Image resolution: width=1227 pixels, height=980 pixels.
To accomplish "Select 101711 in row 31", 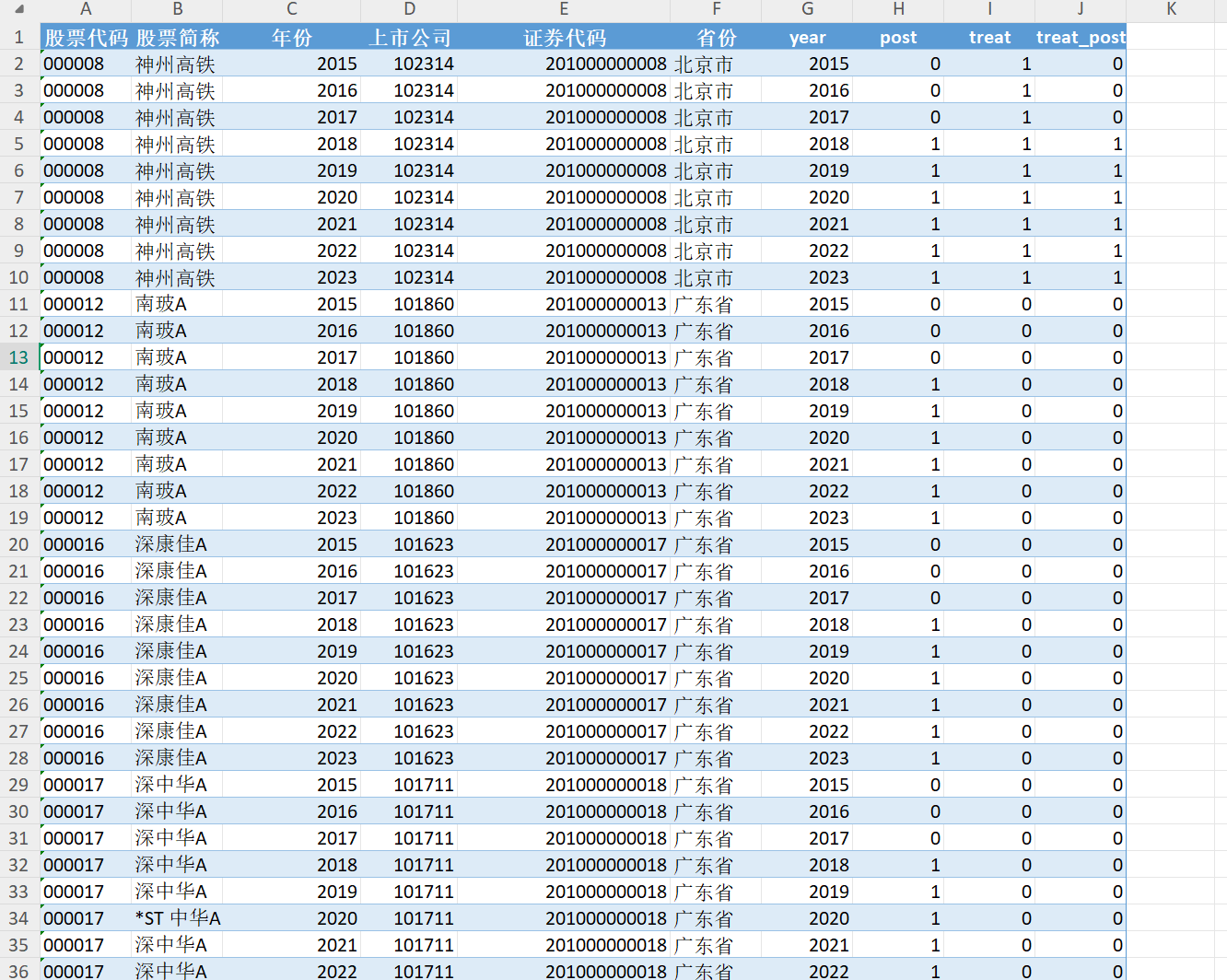I will click(410, 838).
